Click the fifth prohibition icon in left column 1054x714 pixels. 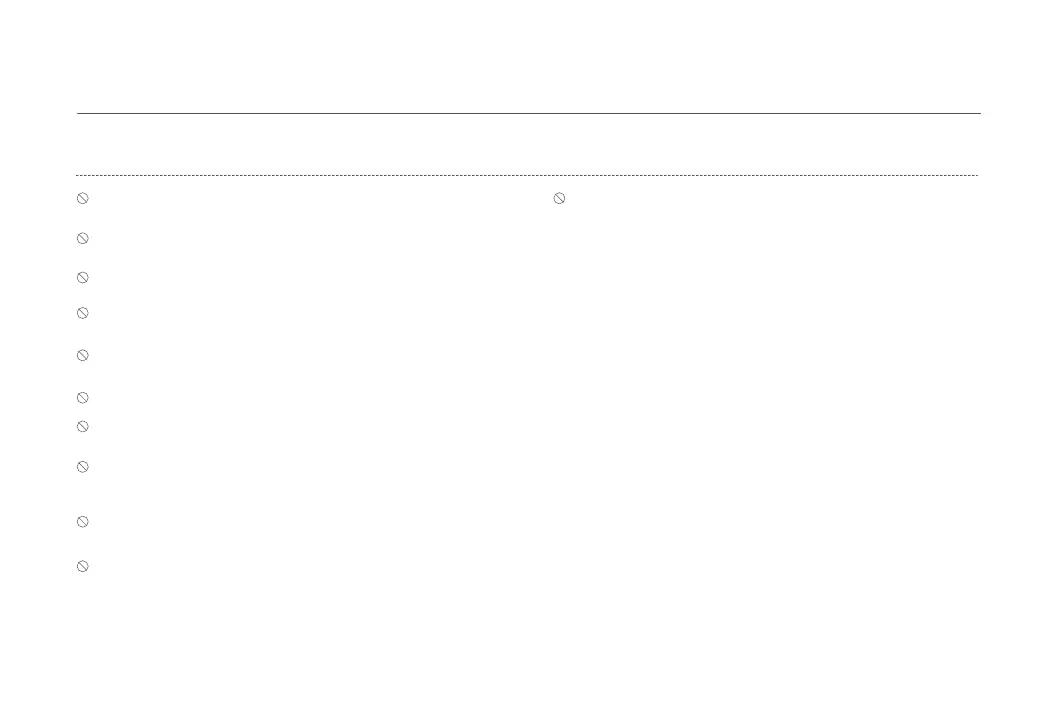tap(83, 356)
